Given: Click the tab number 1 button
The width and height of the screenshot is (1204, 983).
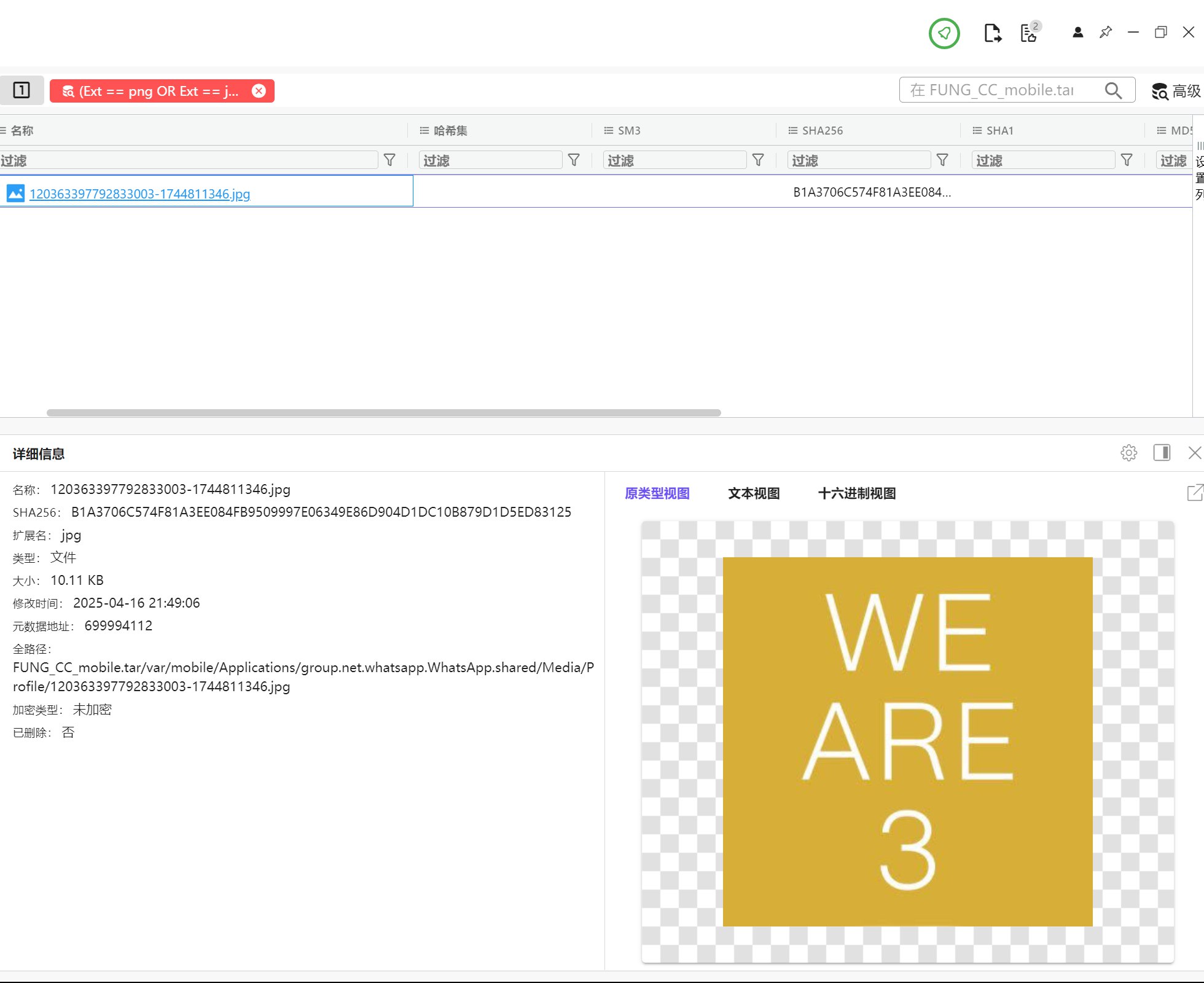Looking at the screenshot, I should click(x=21, y=90).
